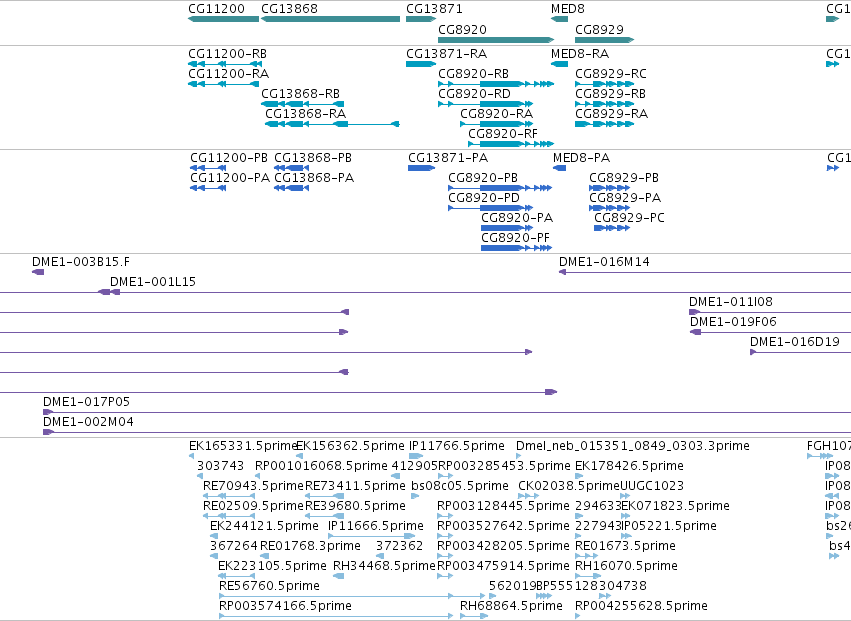851x621 pixels.
Task: Select transcript CG8929-RB label
Action: [611, 94]
